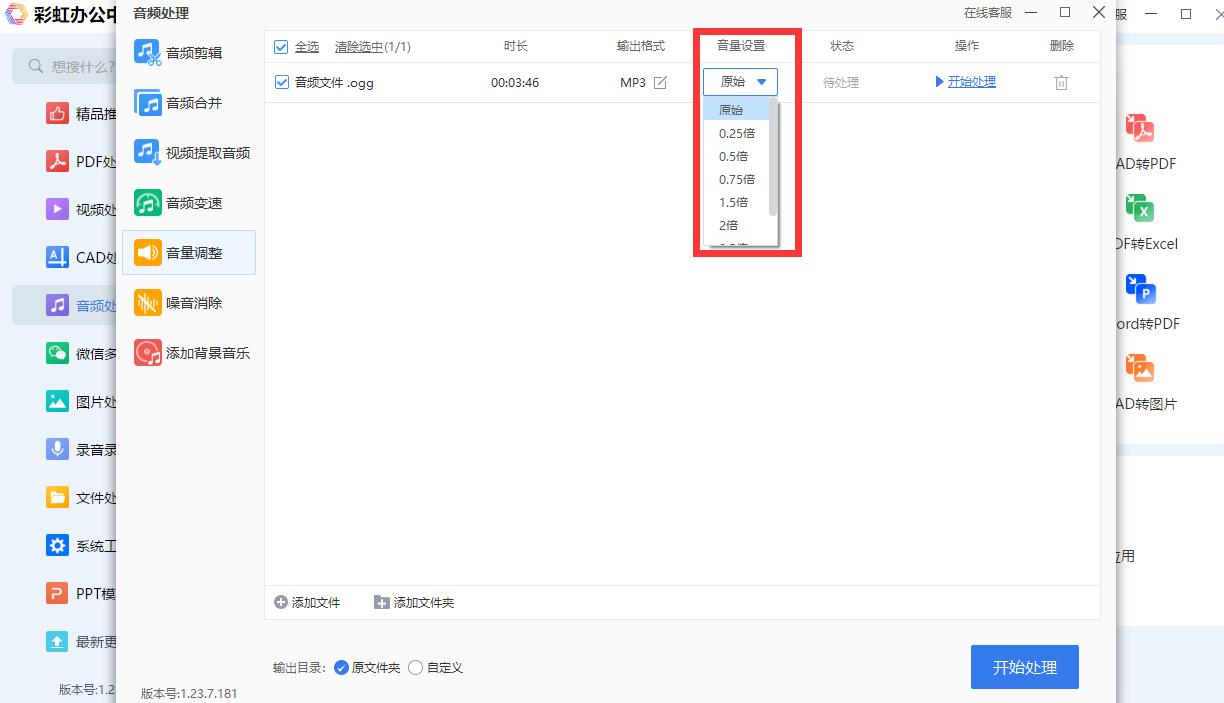The height and width of the screenshot is (703, 1224).
Task: Uncheck the 全选 select-all checkbox
Action: pyautogui.click(x=281, y=46)
